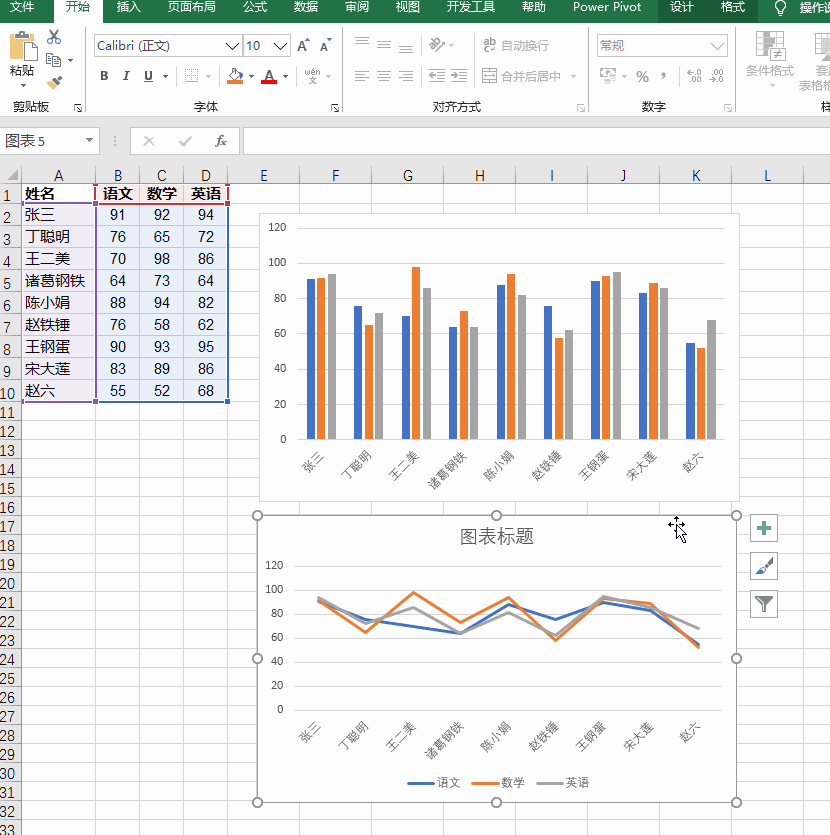This screenshot has height=835, width=830.
Task: Center text horizontally
Action: [384, 76]
